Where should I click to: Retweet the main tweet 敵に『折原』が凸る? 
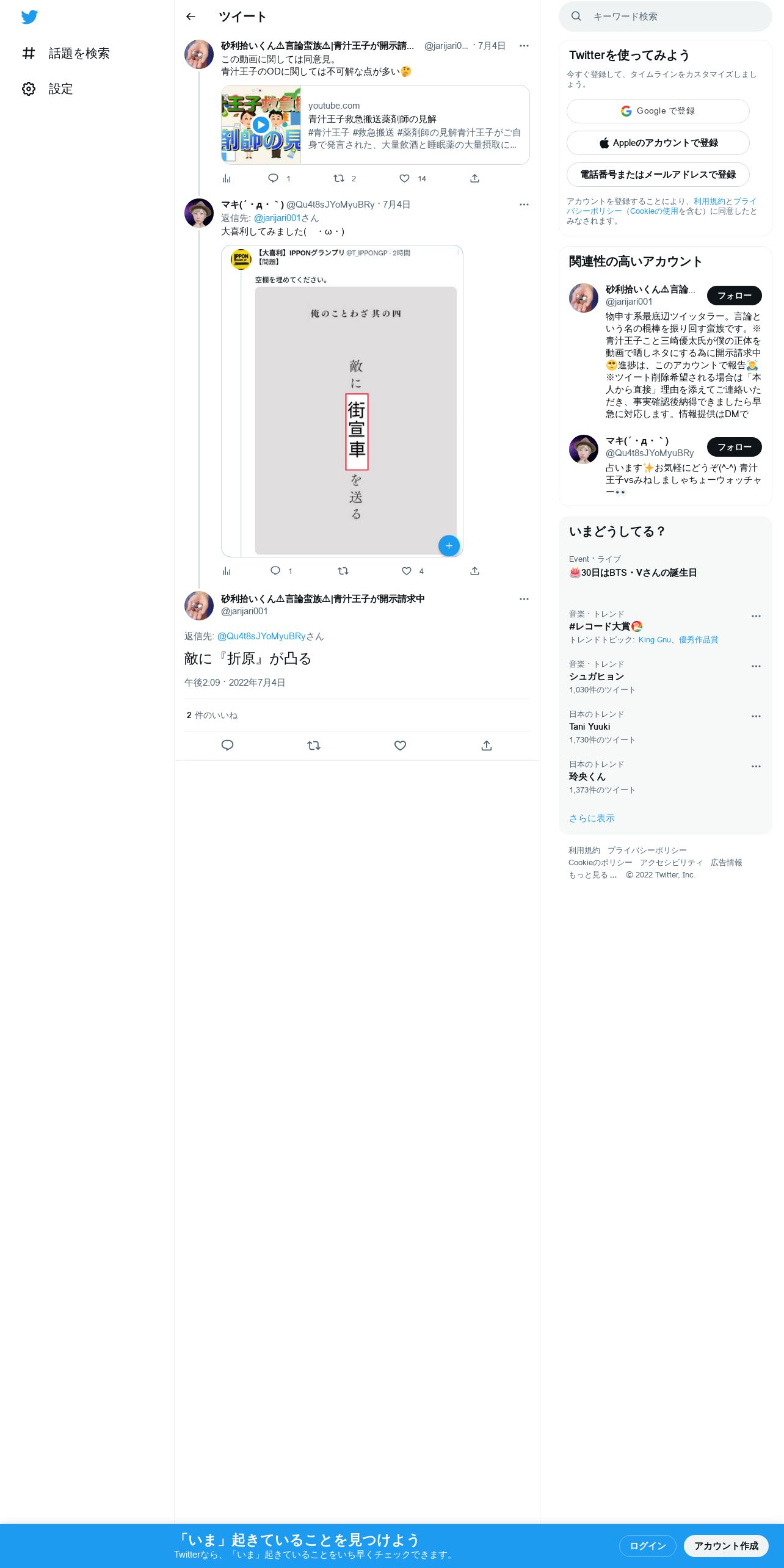pyautogui.click(x=314, y=745)
